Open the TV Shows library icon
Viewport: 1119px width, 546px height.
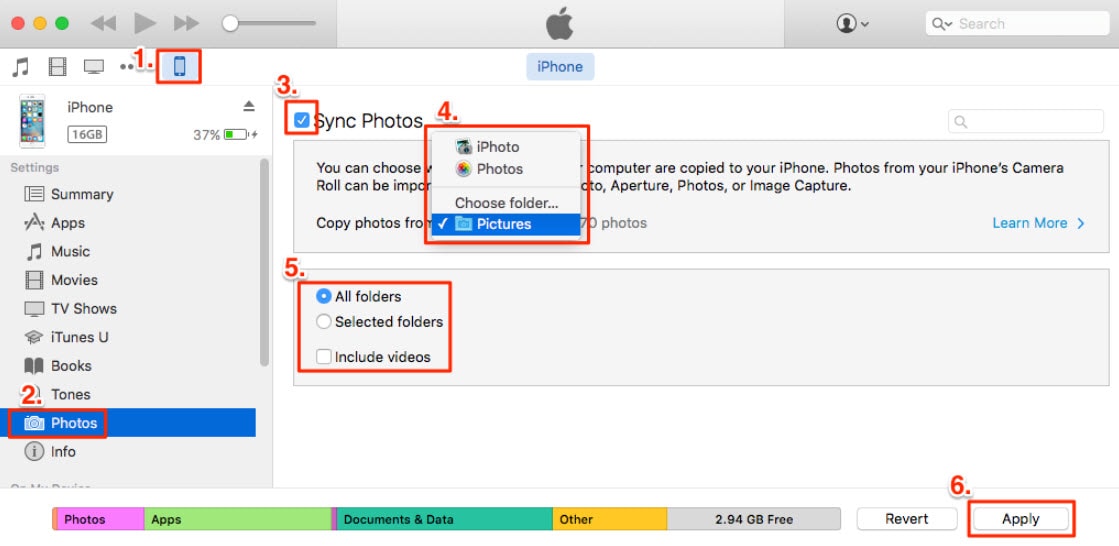coord(94,67)
